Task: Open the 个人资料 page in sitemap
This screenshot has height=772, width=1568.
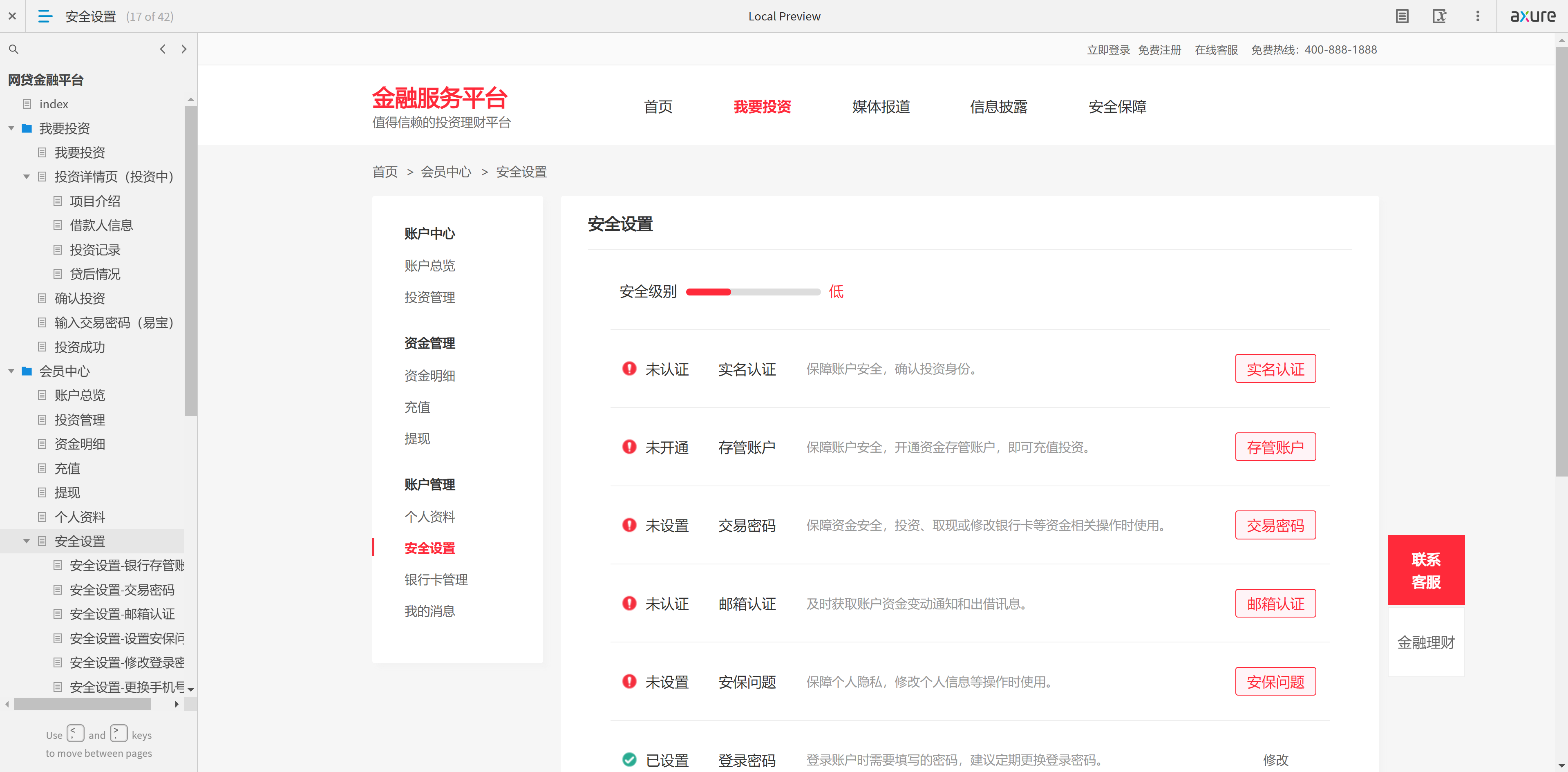Action: pos(80,517)
